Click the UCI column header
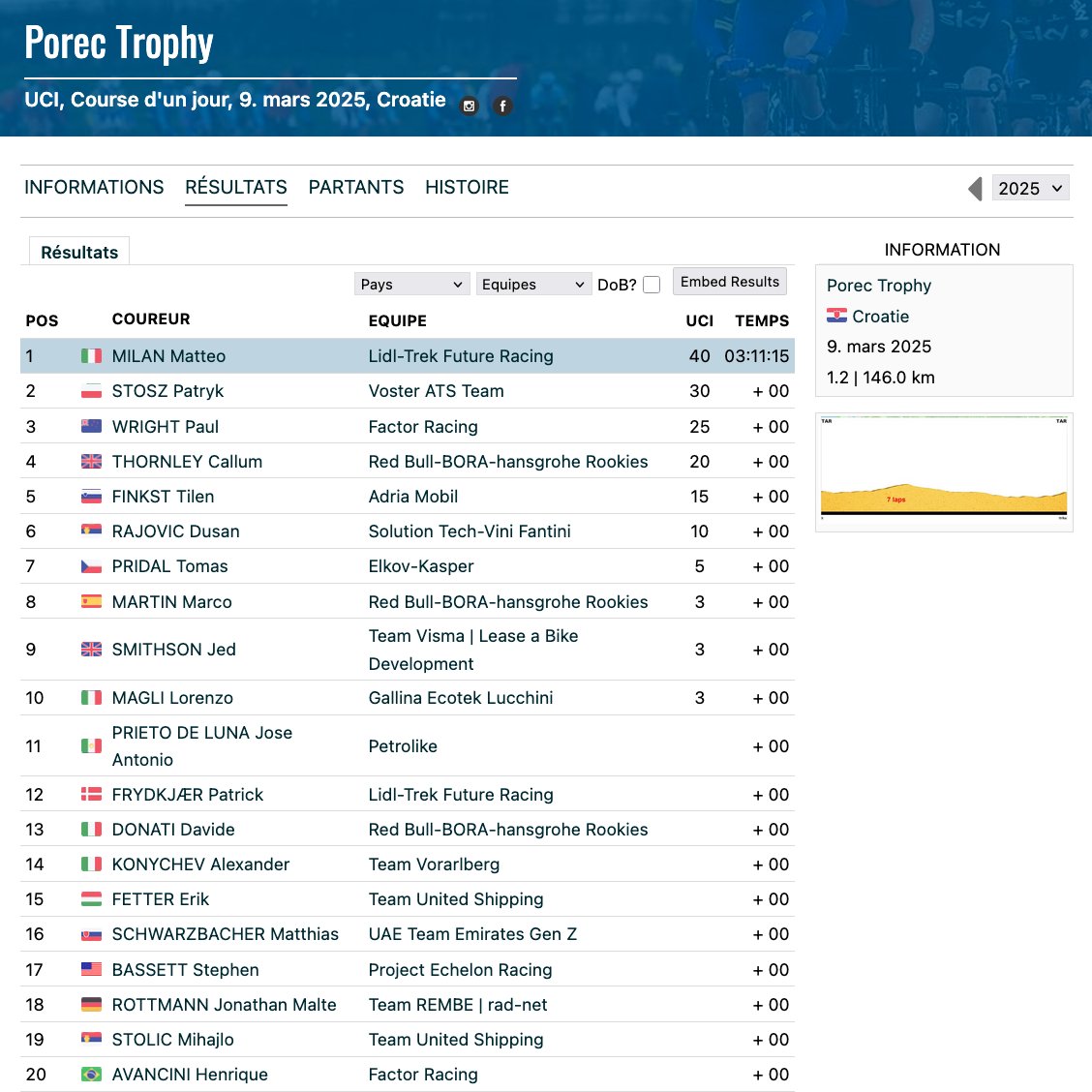The image size is (1092, 1092). 699,320
